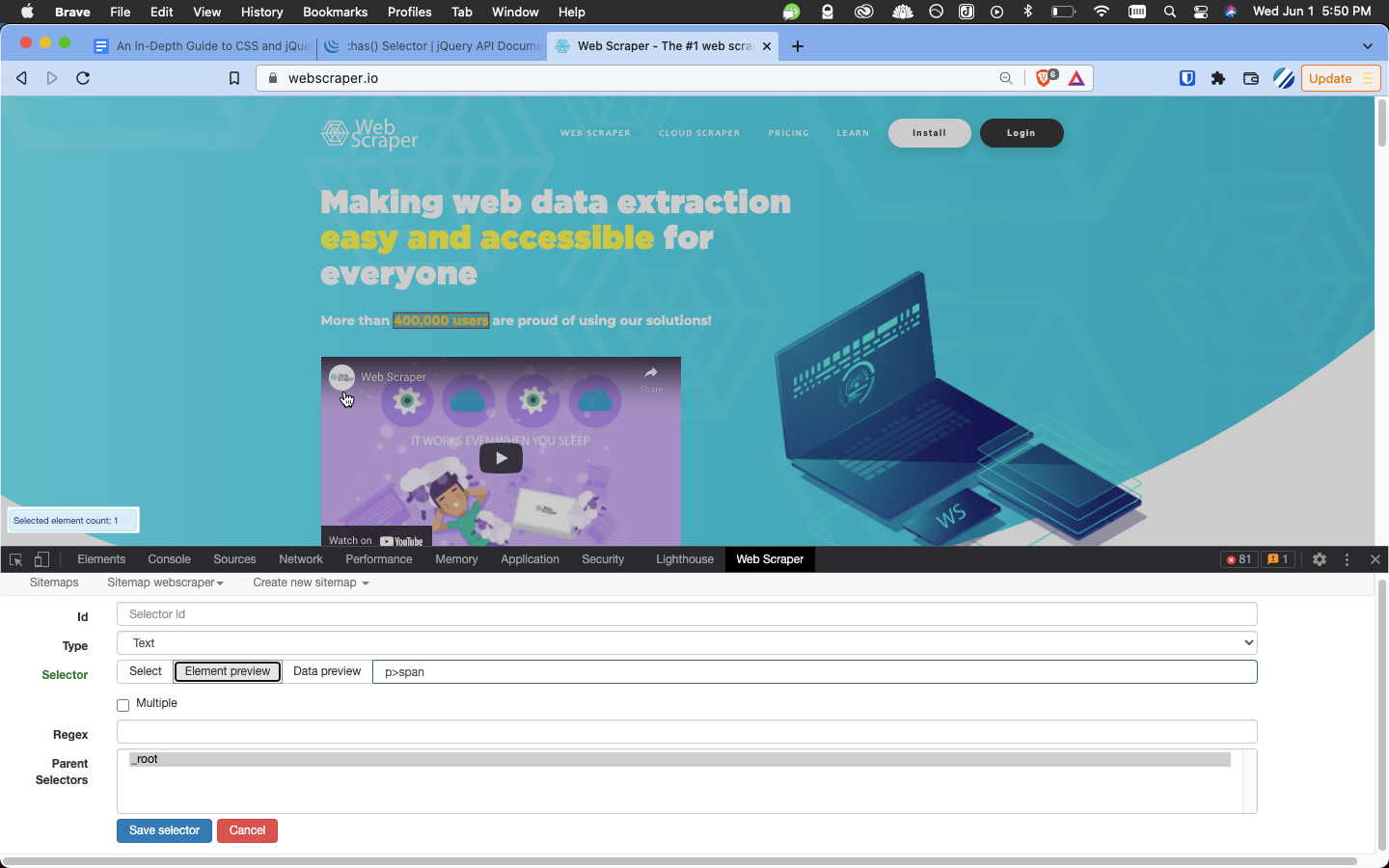1389x868 pixels.
Task: Click the red Cancel button
Action: [x=247, y=830]
